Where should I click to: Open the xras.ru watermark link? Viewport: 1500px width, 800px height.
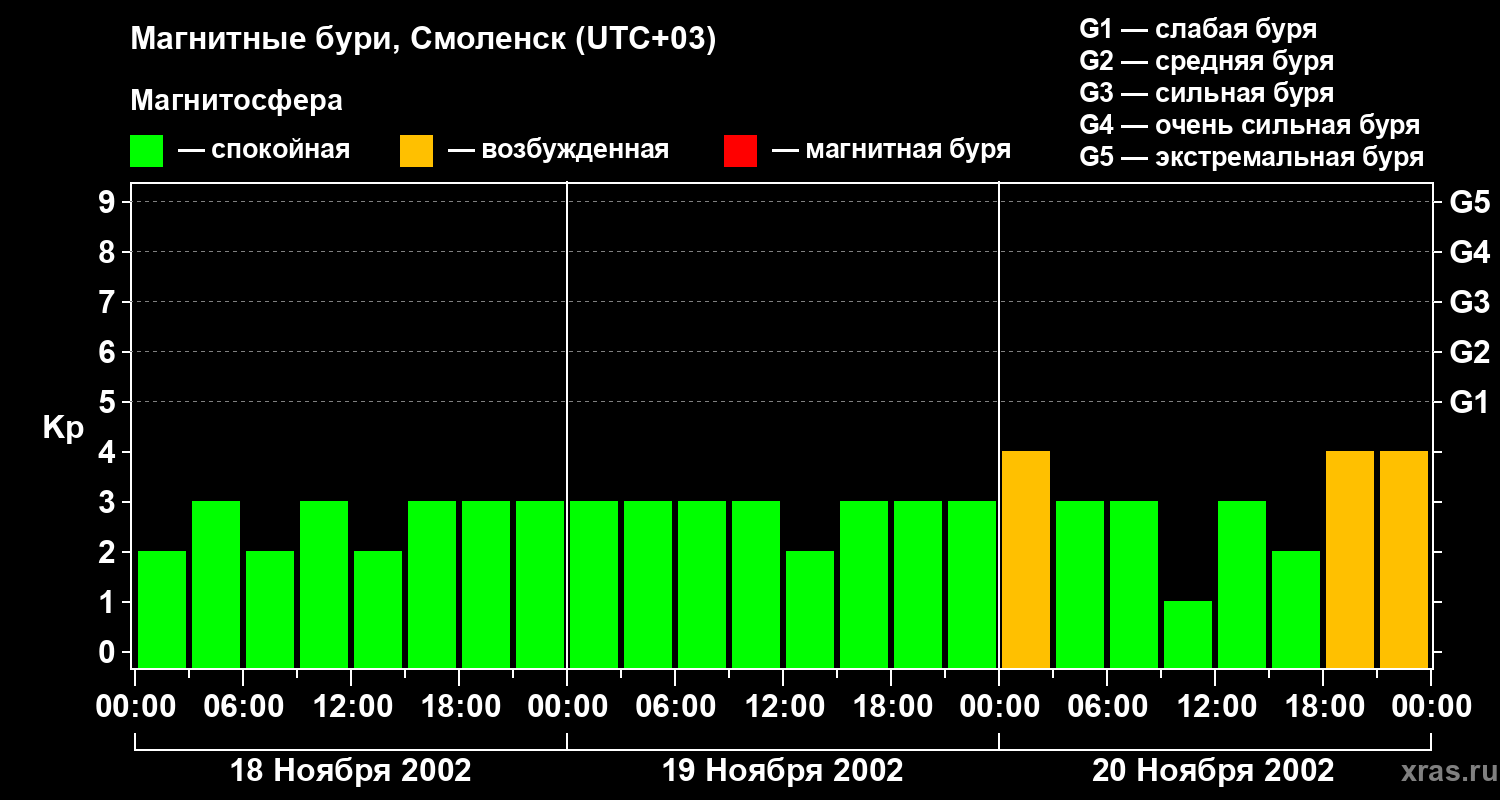[1444, 772]
